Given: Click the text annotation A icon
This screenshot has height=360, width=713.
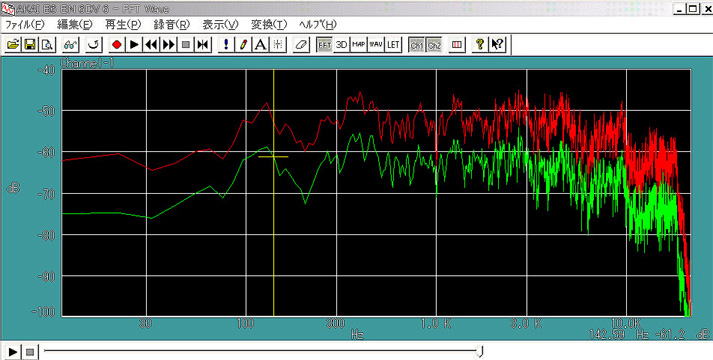Looking at the screenshot, I should click(x=261, y=45).
